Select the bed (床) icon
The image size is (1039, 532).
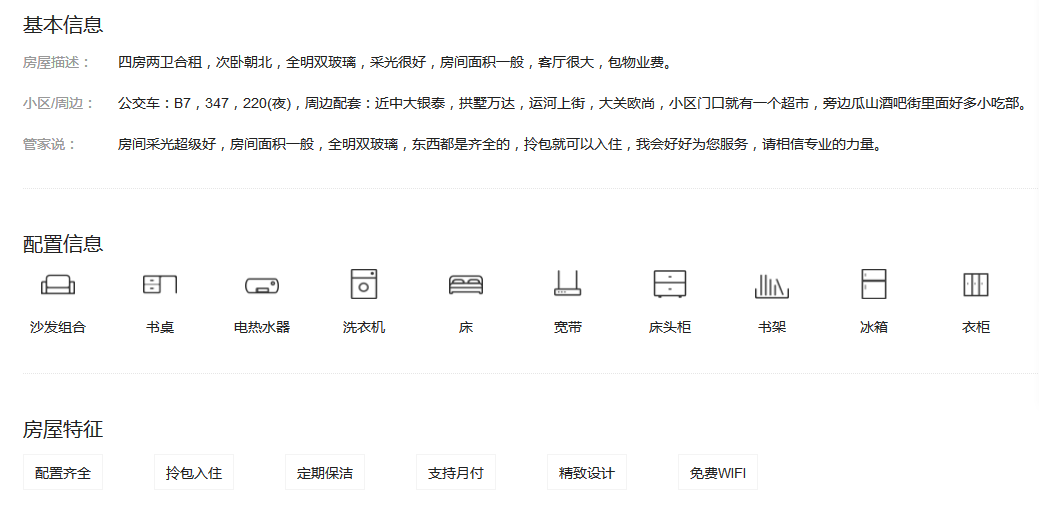tap(466, 285)
